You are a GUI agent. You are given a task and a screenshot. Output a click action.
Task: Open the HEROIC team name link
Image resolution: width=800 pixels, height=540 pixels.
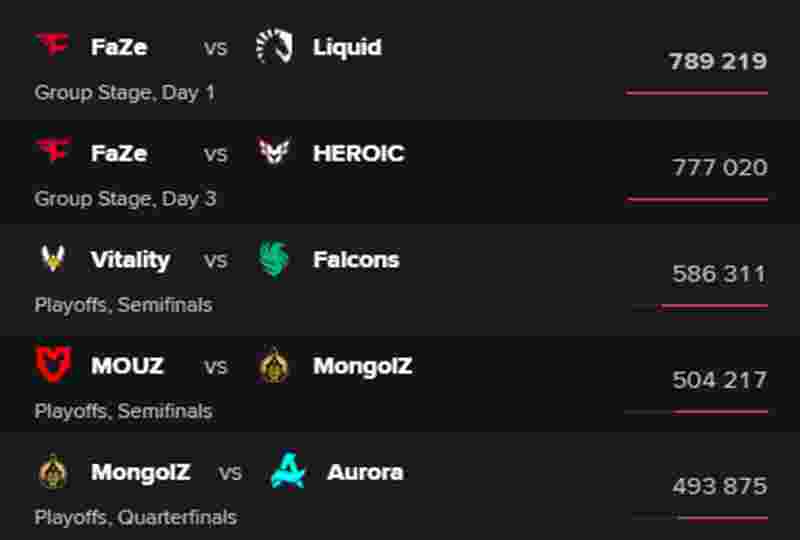[x=359, y=153]
